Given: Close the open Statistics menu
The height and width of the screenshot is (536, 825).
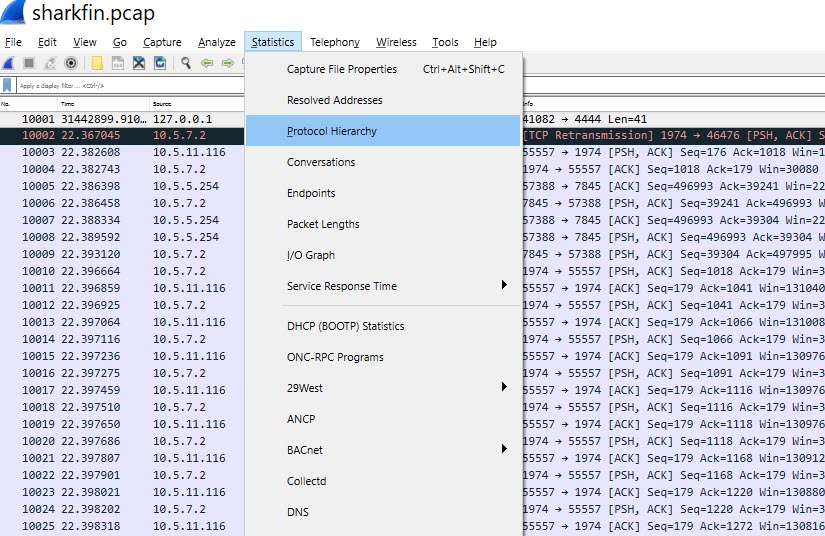Looking at the screenshot, I should pyautogui.click(x=273, y=42).
